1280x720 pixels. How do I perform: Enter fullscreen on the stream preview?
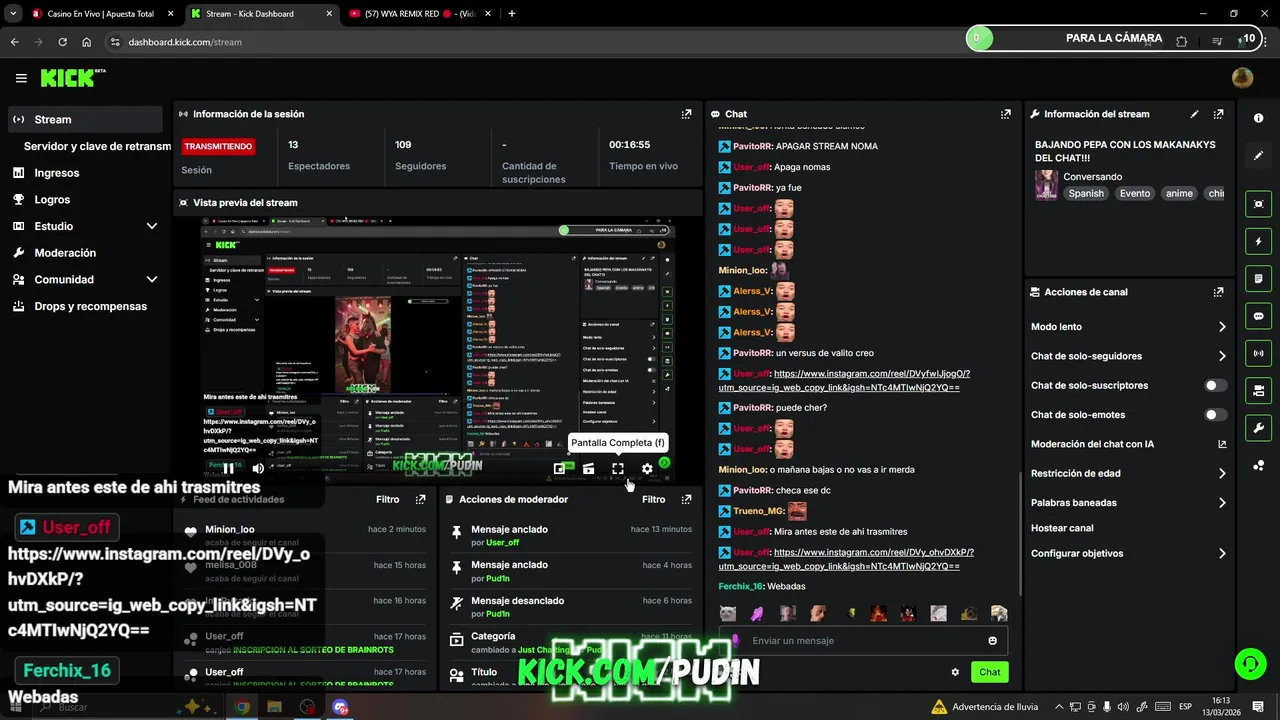tap(618, 468)
